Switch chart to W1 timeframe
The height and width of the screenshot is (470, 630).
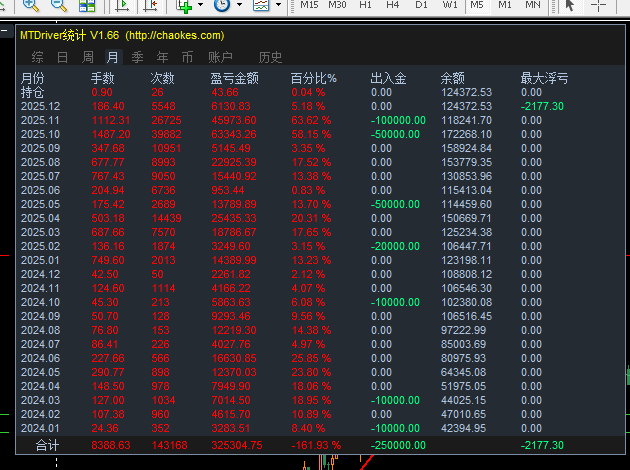[x=450, y=5]
